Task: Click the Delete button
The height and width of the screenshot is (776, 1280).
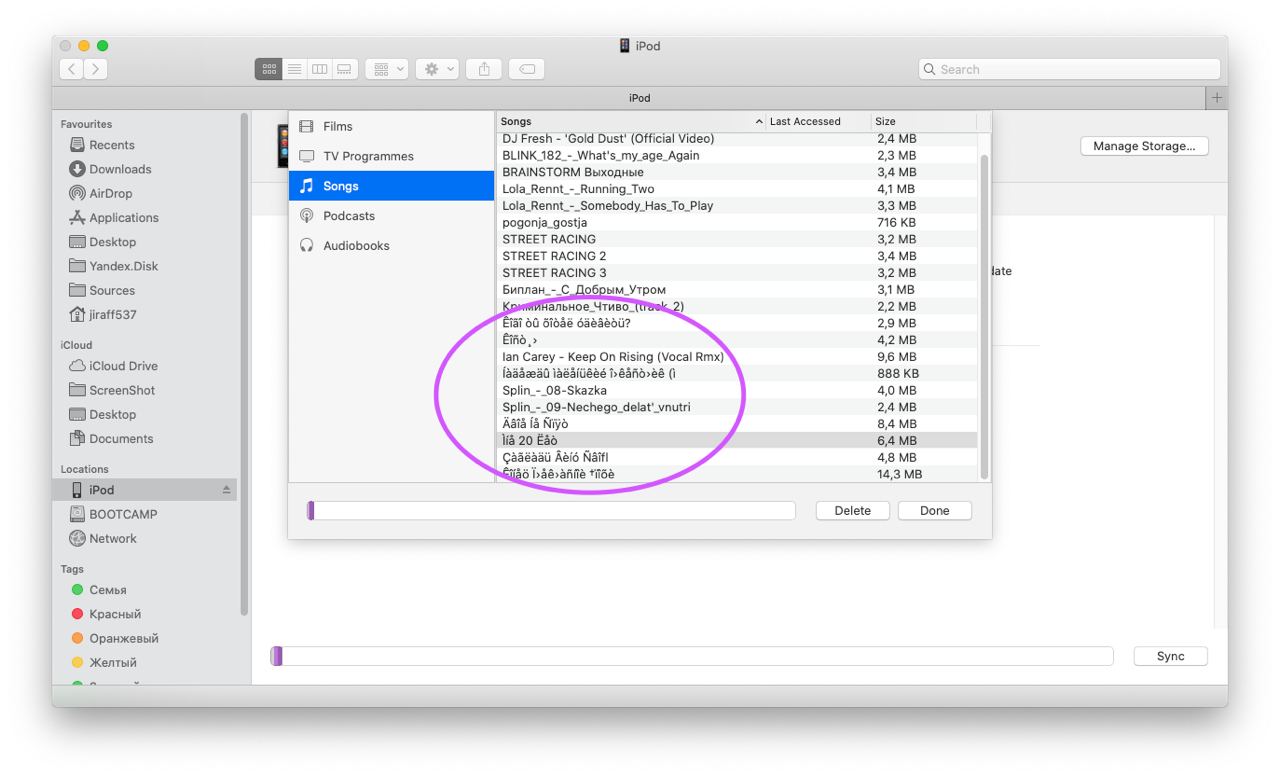Action: [x=853, y=510]
